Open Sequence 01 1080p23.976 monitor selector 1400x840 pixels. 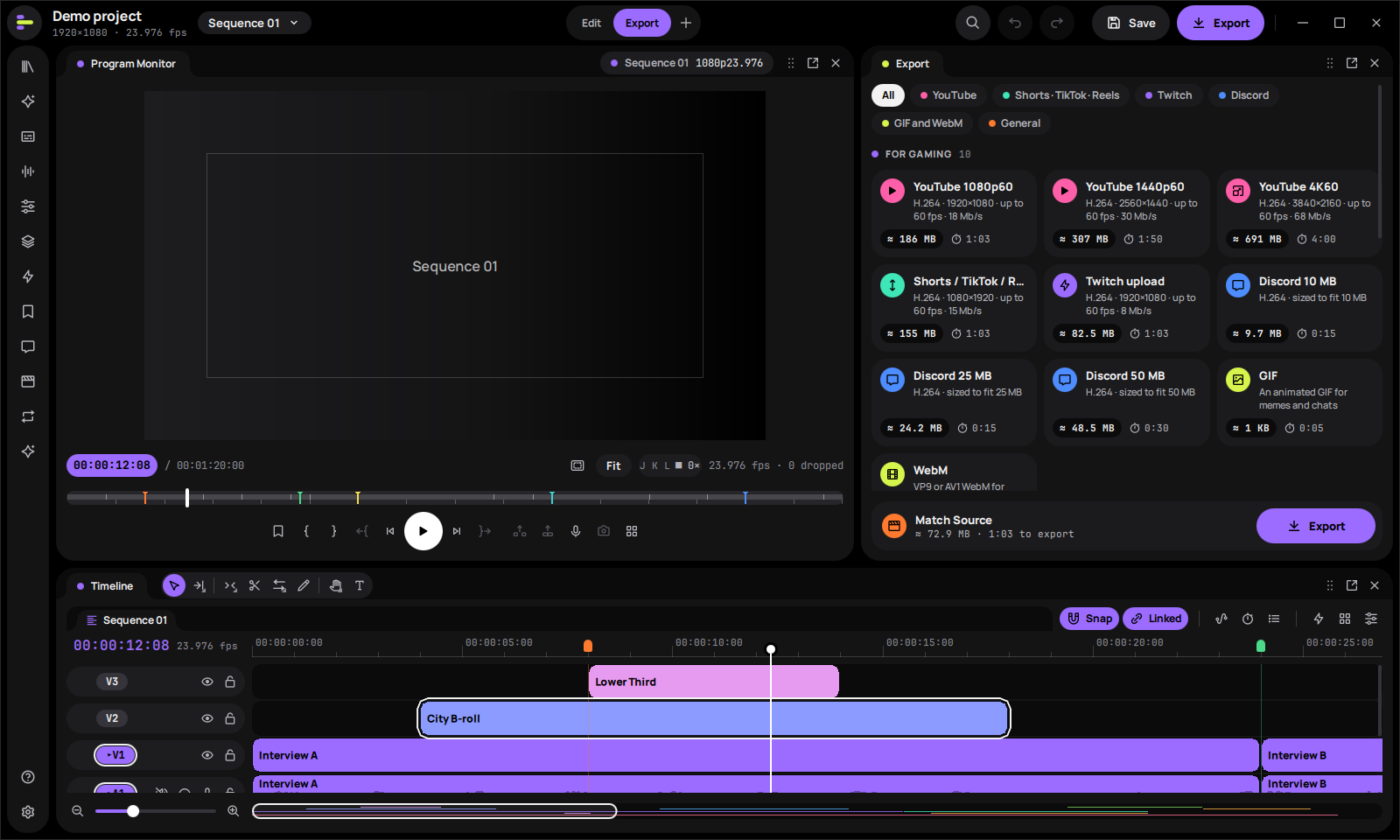click(687, 63)
